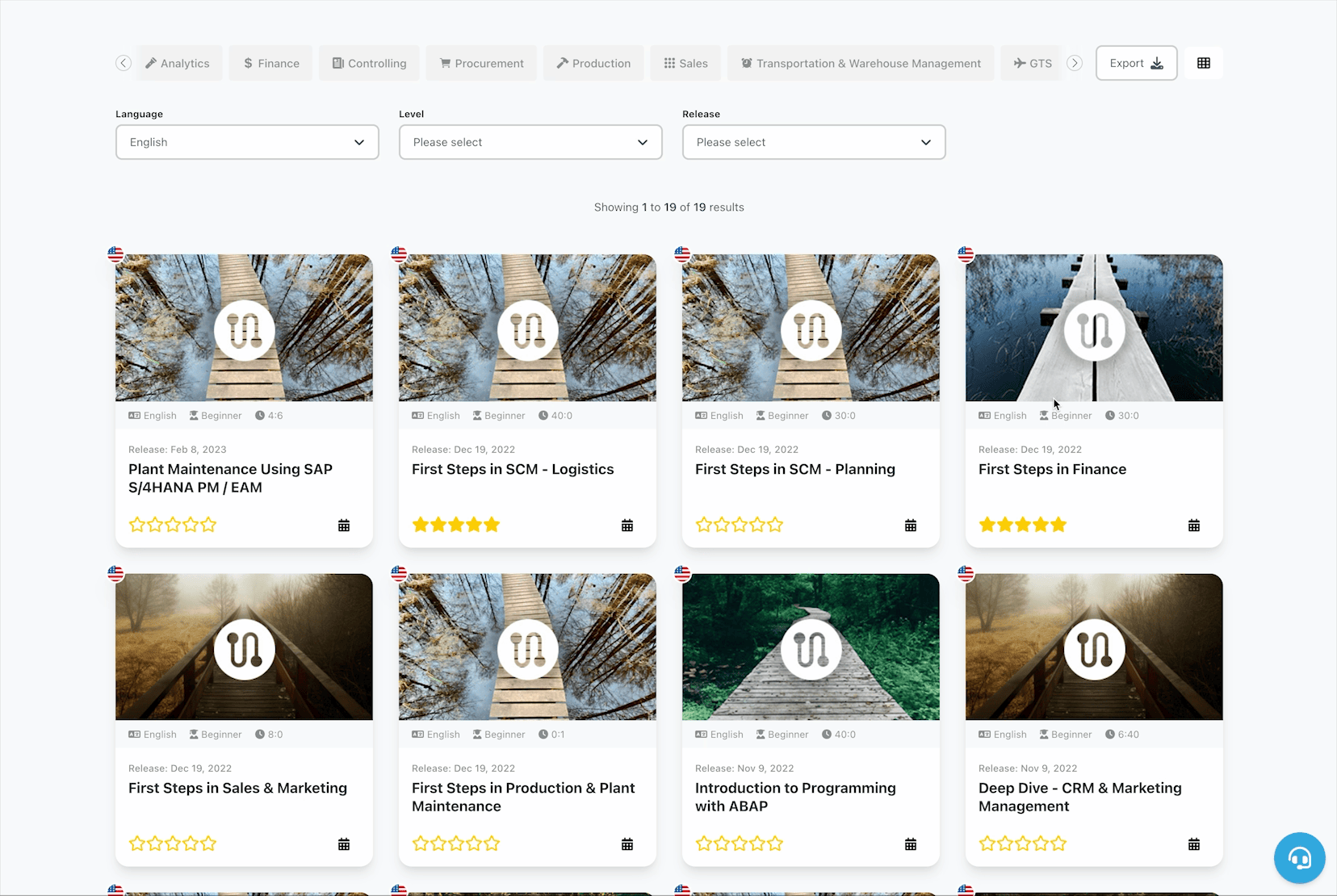Click the US flag on First Steps in Sales & Marketing card

[115, 574]
